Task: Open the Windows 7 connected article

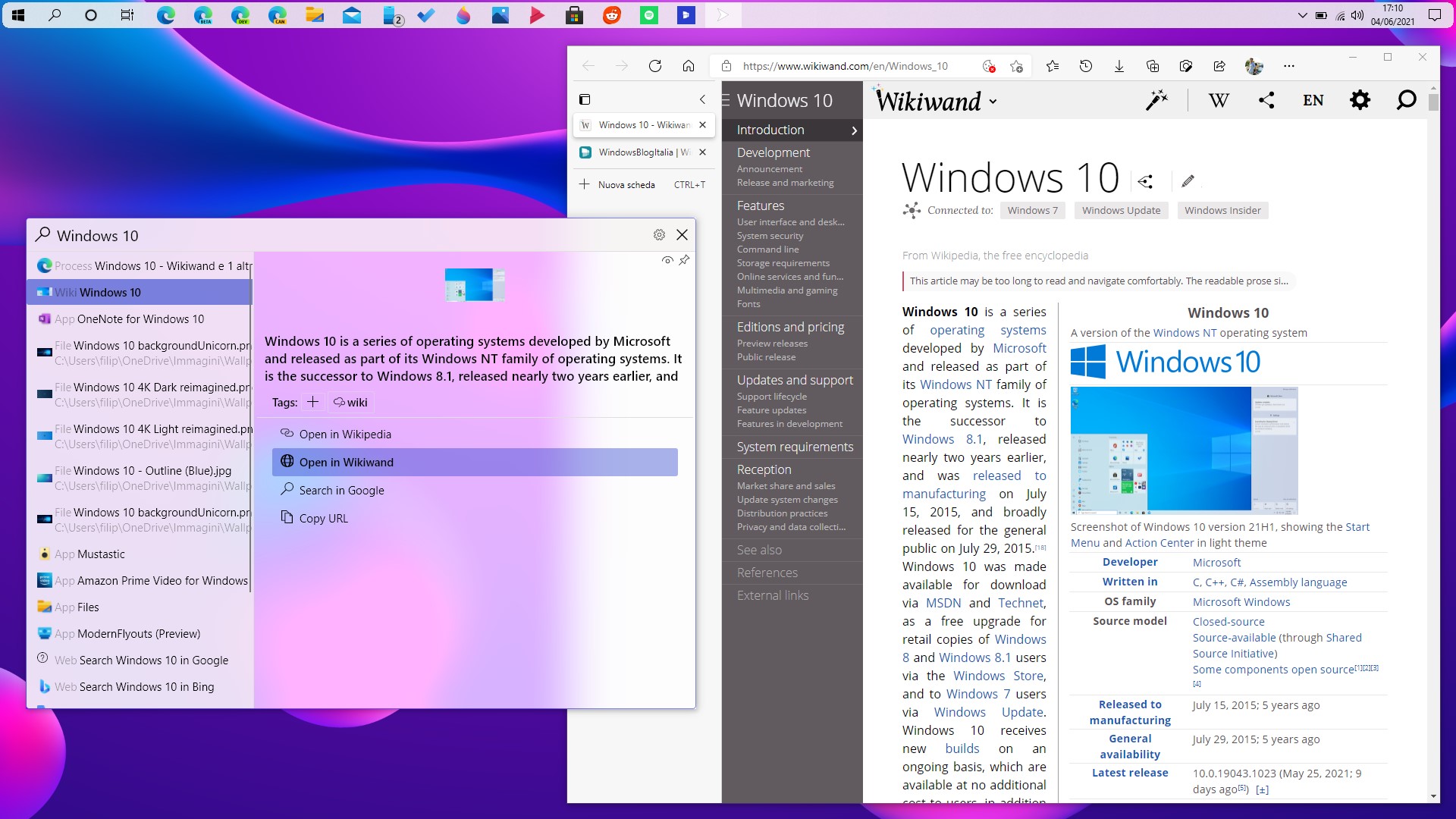Action: pyautogui.click(x=1032, y=210)
